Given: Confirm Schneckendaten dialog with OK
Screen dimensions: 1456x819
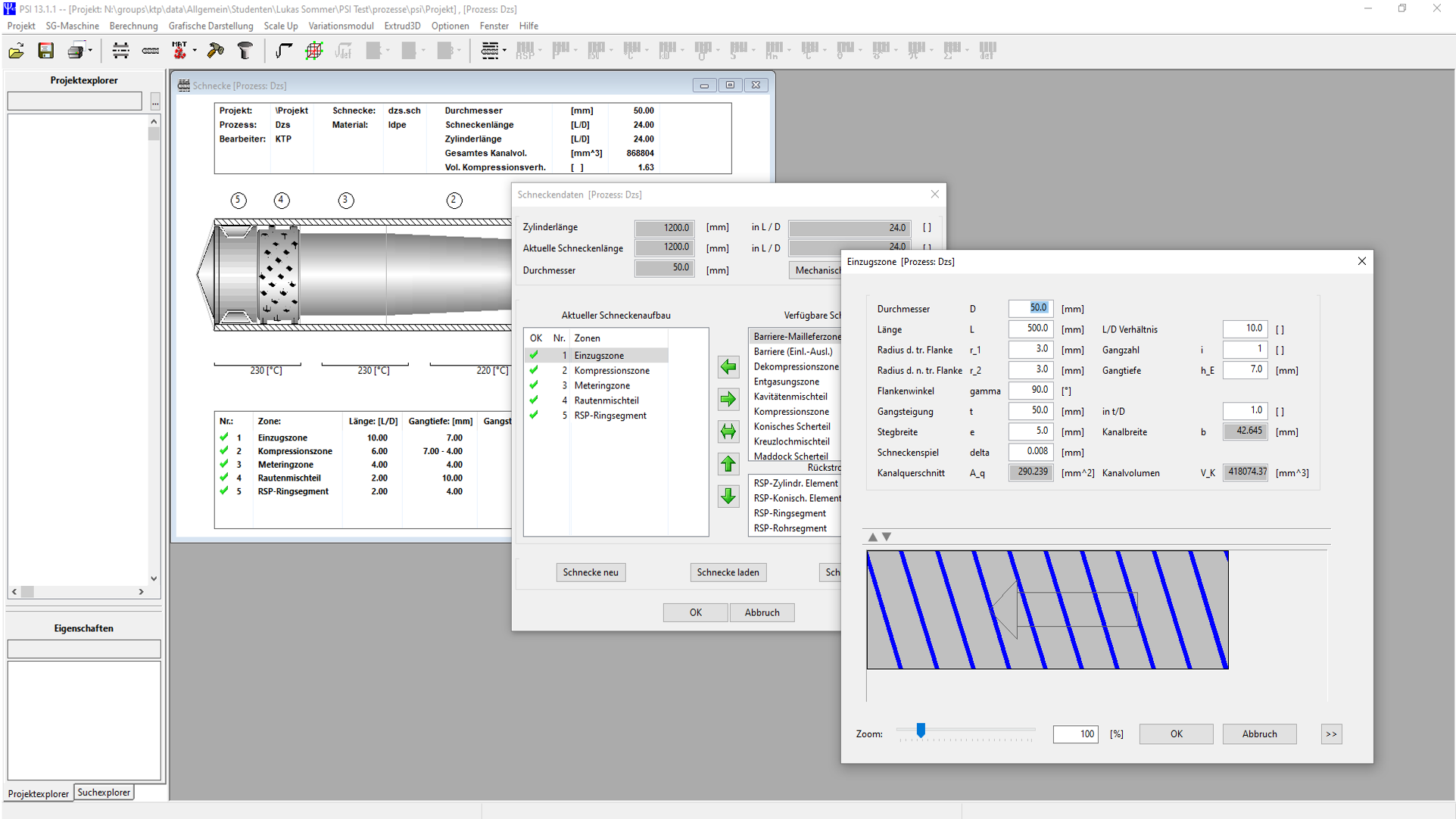Looking at the screenshot, I should coord(695,612).
